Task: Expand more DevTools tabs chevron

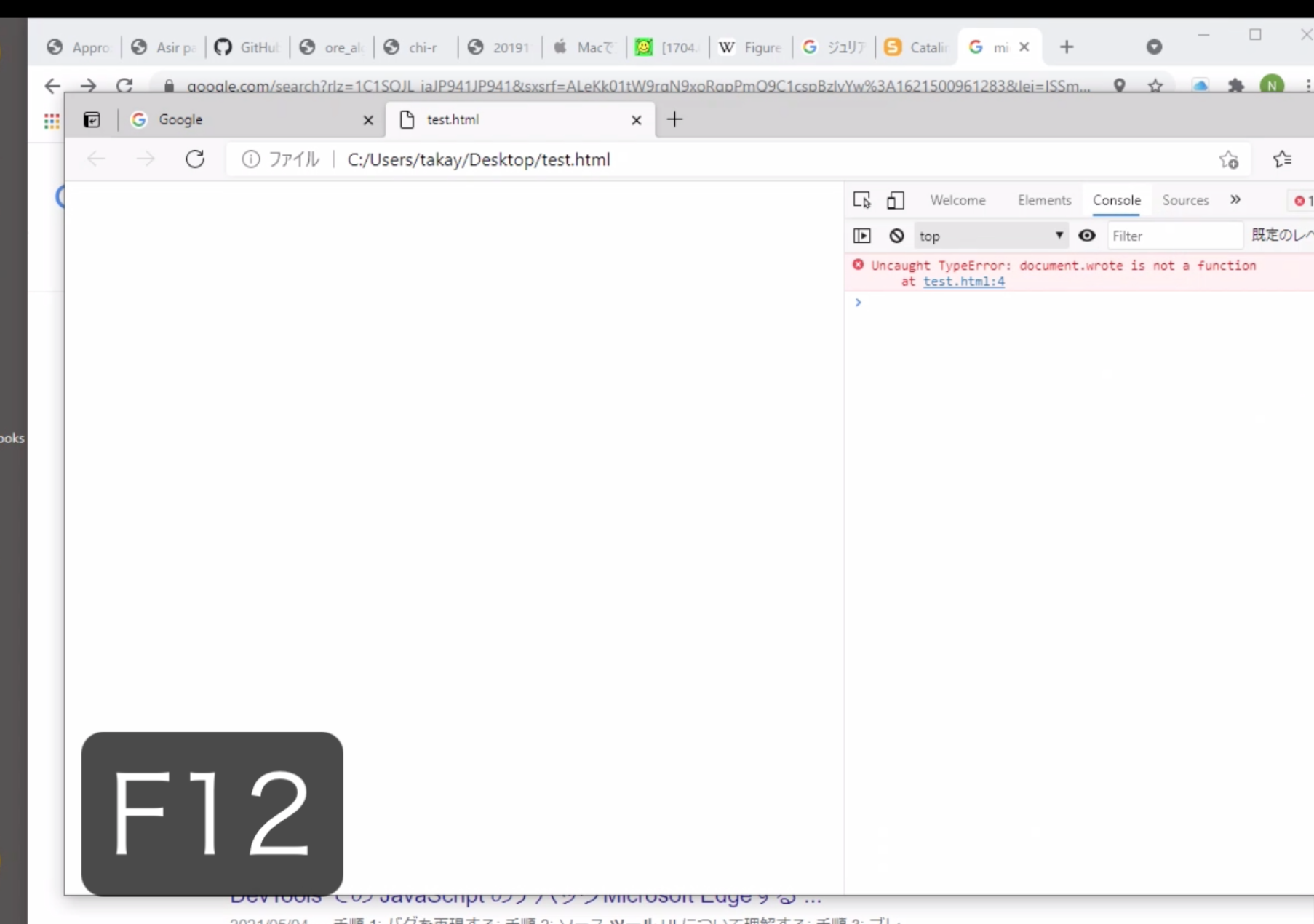Action: point(1235,199)
